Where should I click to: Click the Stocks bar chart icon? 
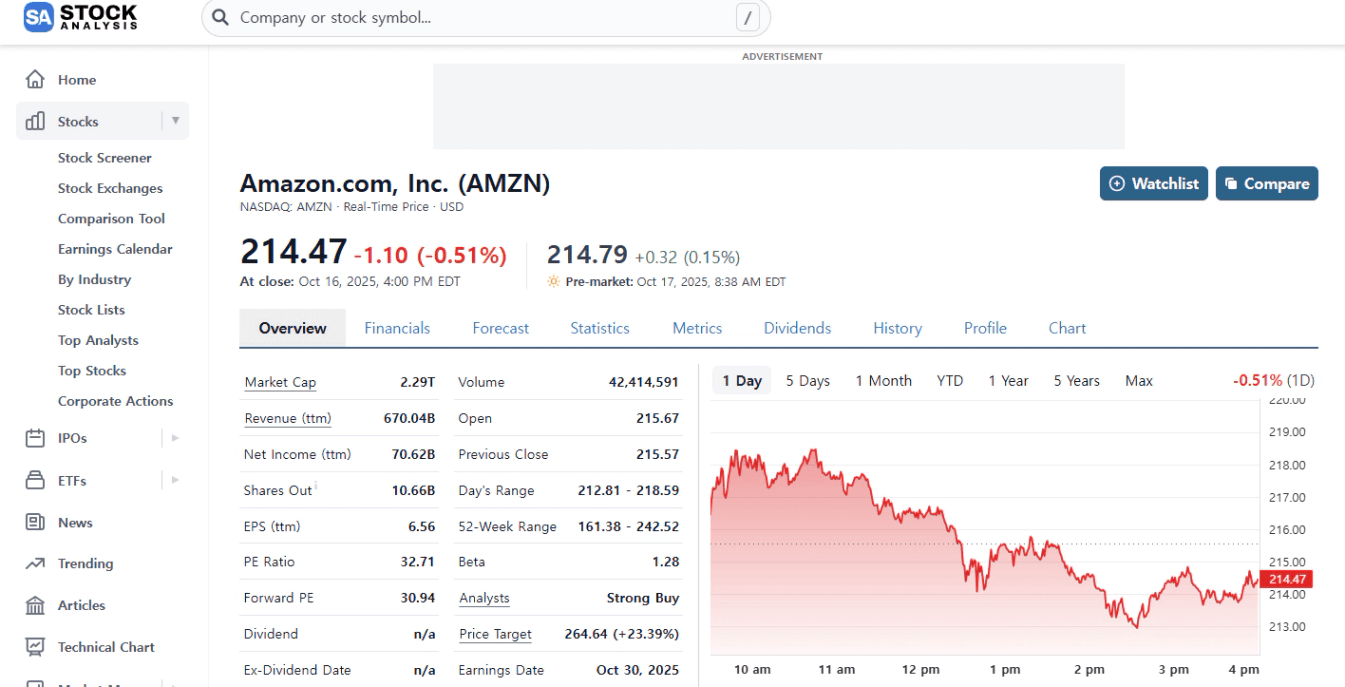coord(35,122)
